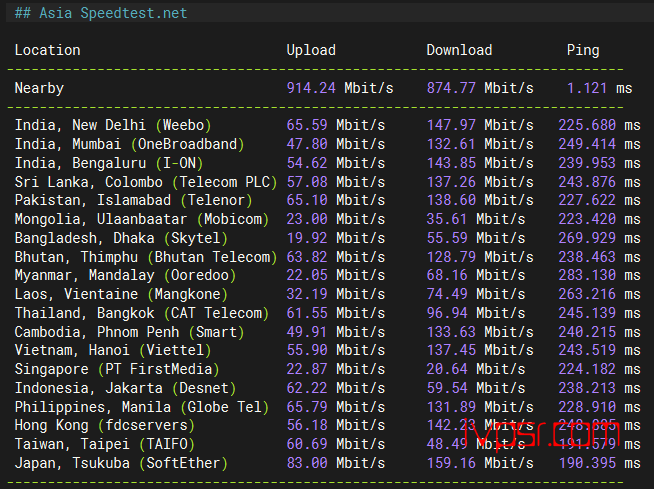The image size is (654, 489).
Task: Select Ulaanbaatar download 35.61
Action: (x=447, y=219)
